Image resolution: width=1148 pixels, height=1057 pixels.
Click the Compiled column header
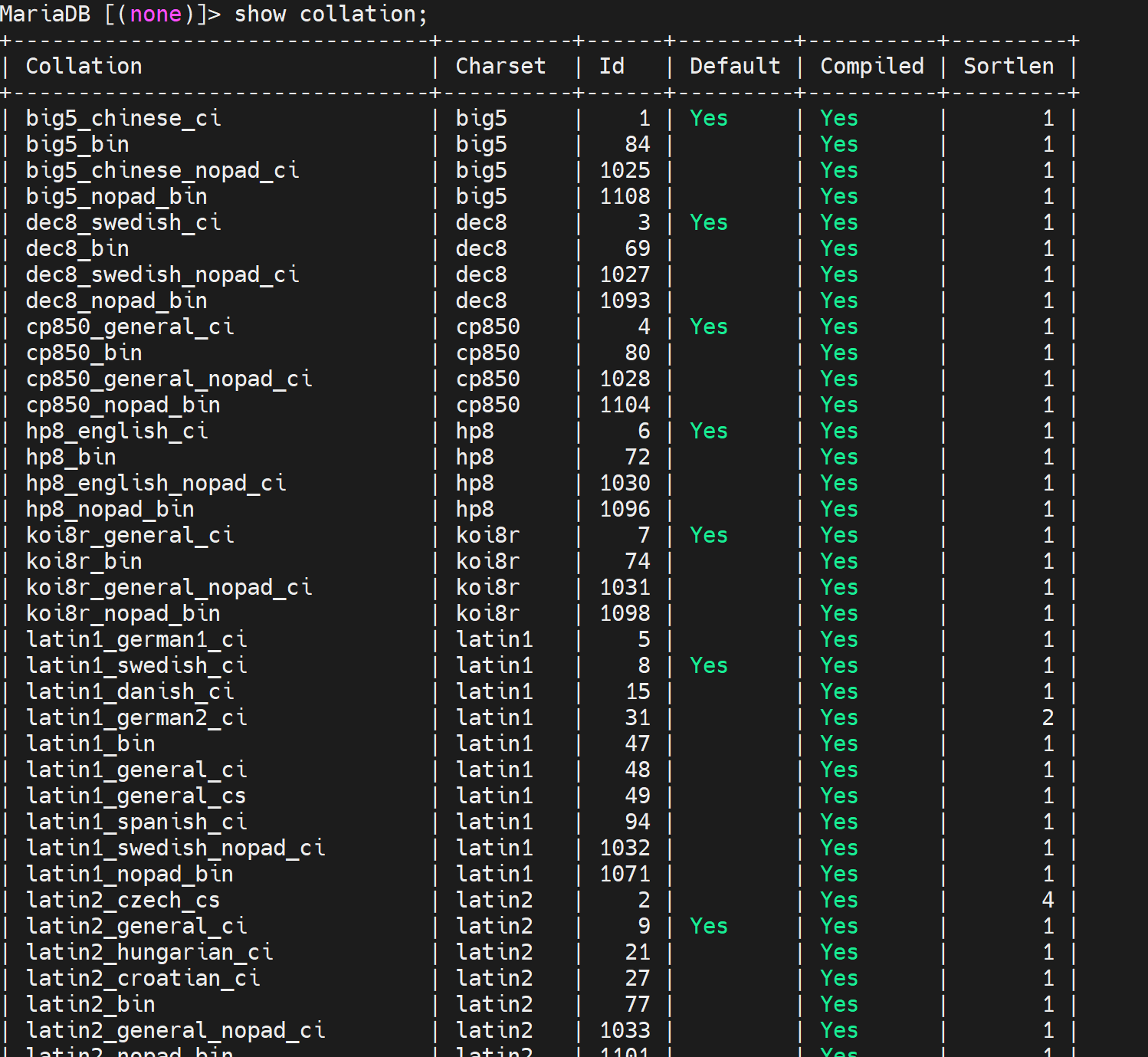[871, 67]
